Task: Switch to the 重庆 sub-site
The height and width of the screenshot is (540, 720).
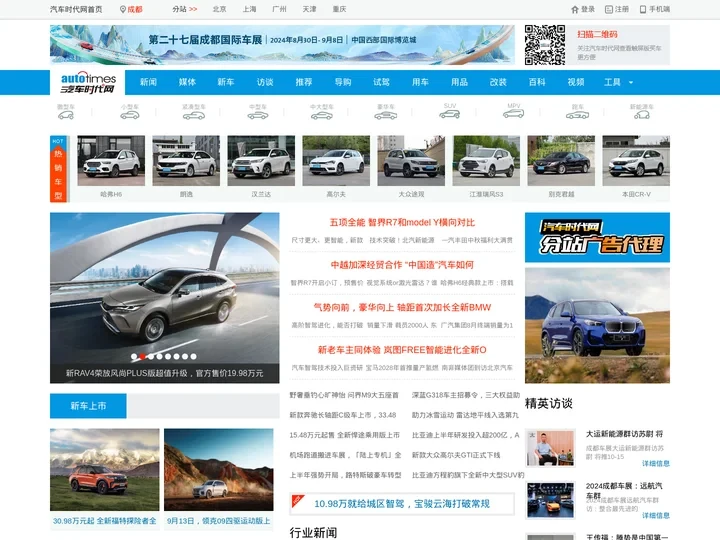Action: (339, 9)
